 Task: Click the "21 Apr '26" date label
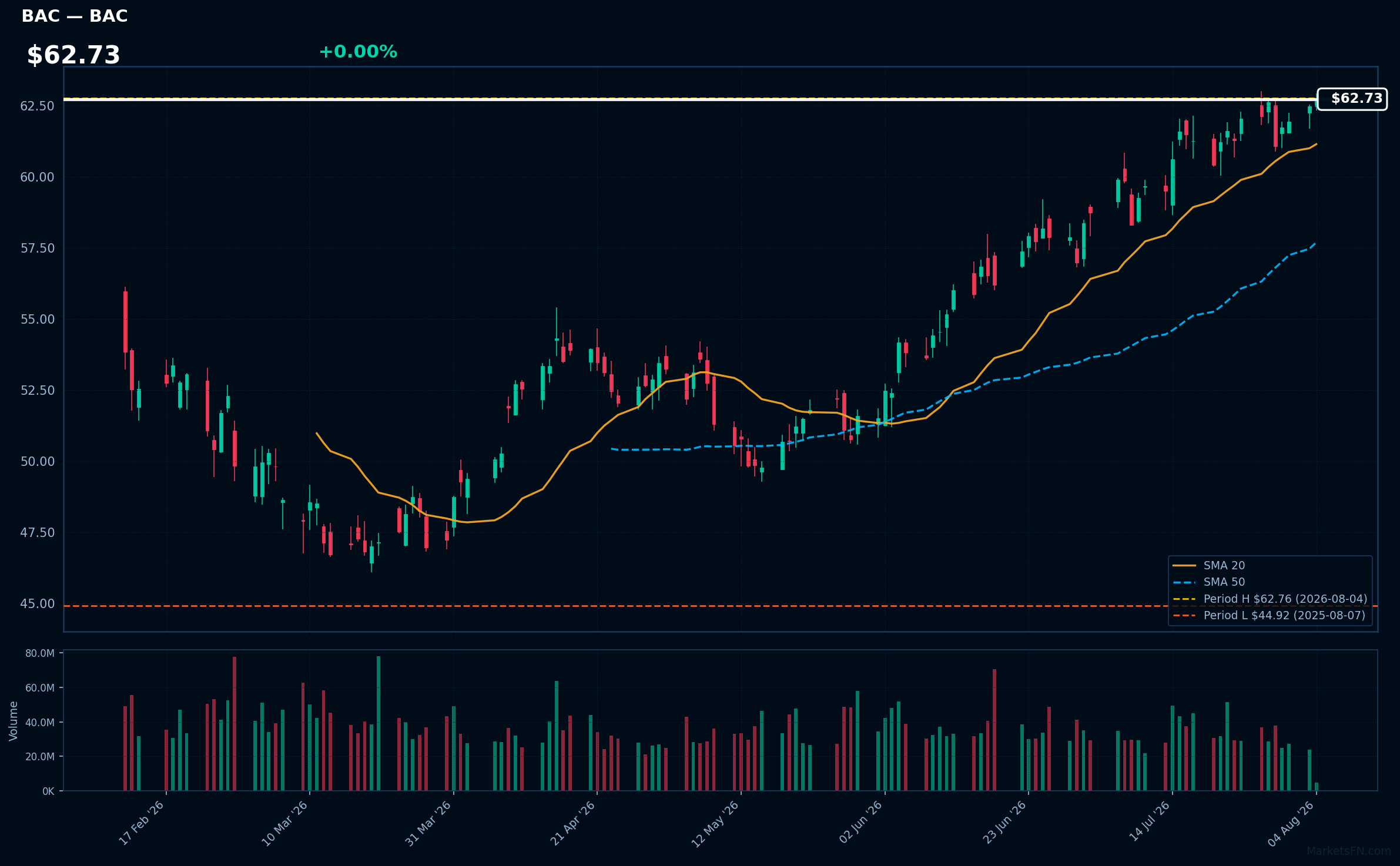572,823
